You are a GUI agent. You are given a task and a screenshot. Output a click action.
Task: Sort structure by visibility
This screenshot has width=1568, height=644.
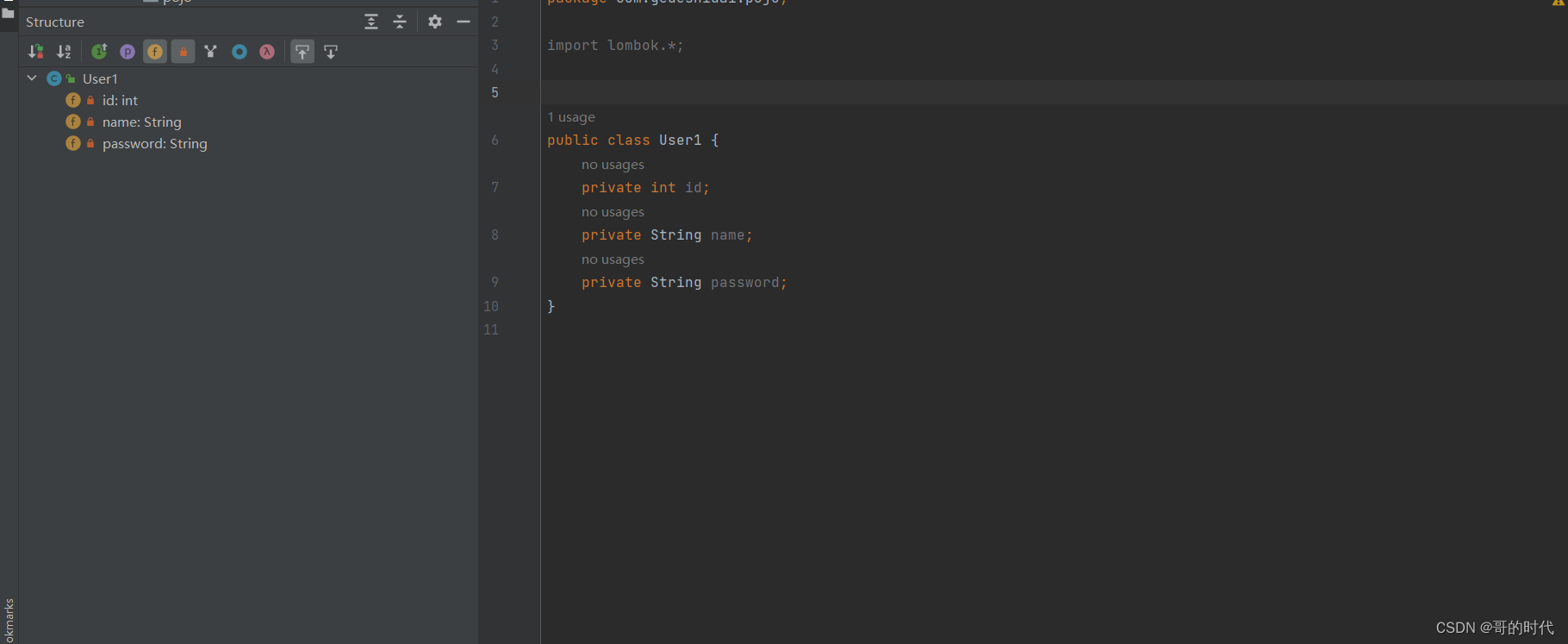35,52
